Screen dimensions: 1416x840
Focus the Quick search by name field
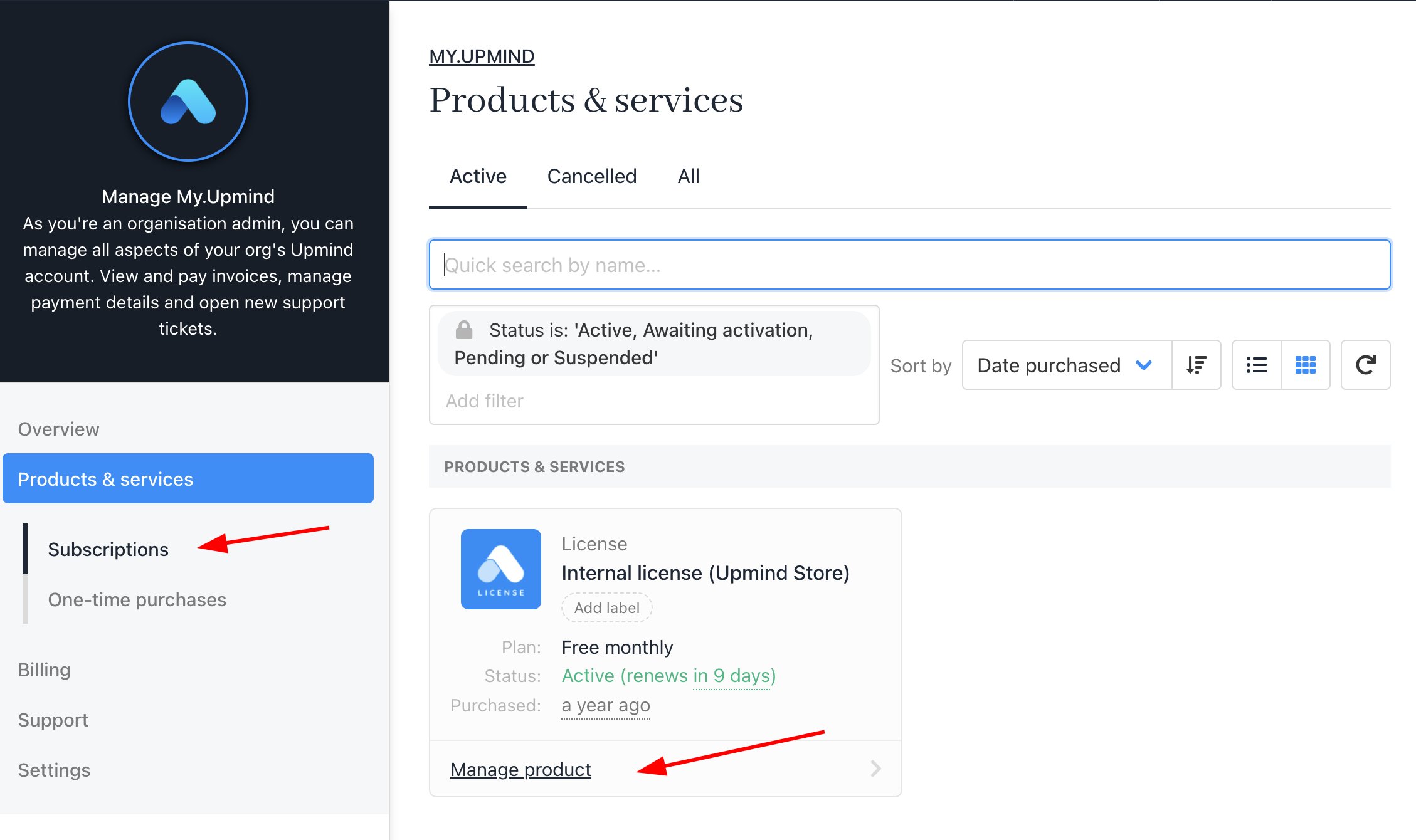tap(910, 265)
